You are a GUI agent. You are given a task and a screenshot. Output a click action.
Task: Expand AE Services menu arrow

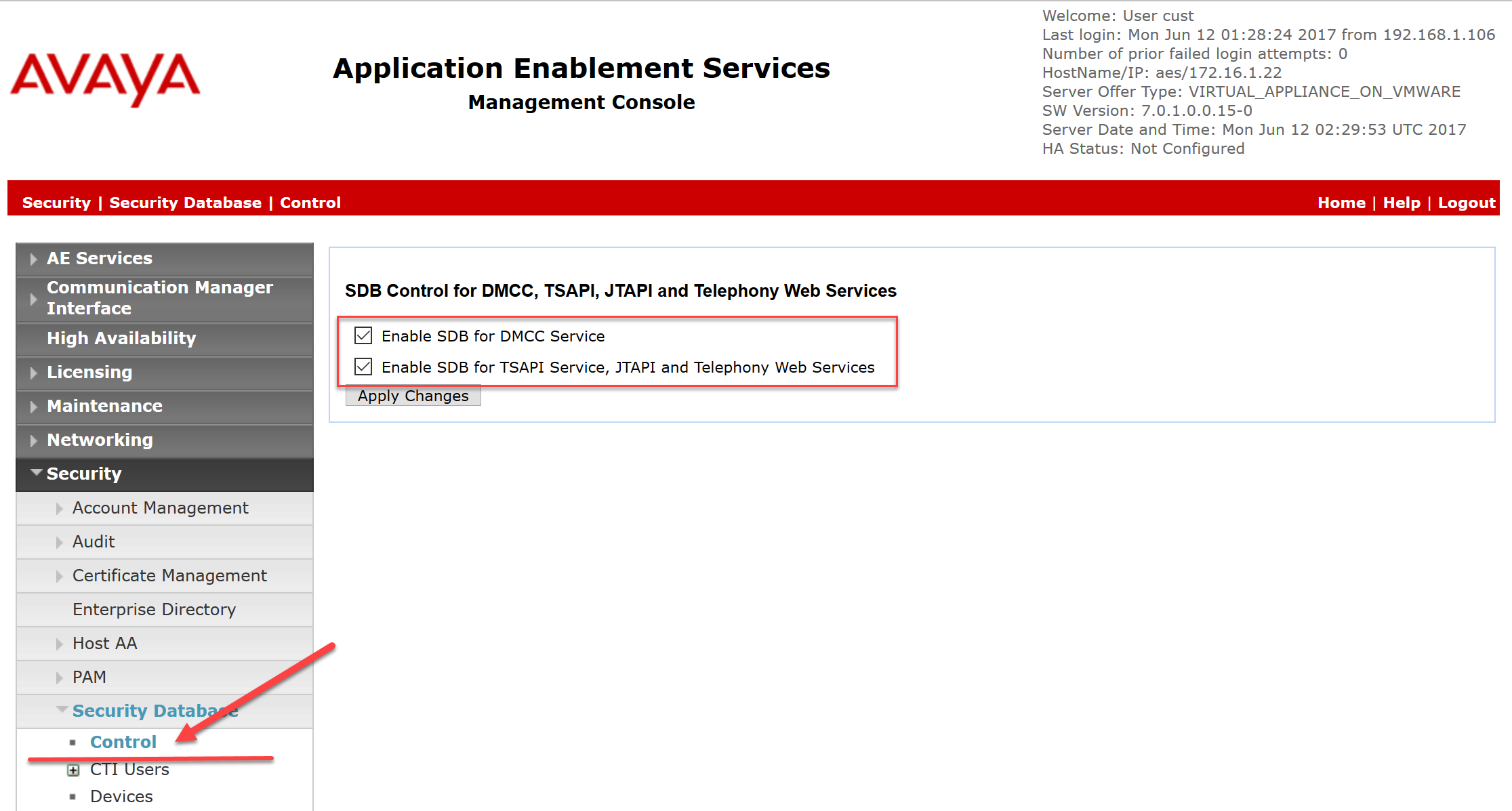pos(33,259)
